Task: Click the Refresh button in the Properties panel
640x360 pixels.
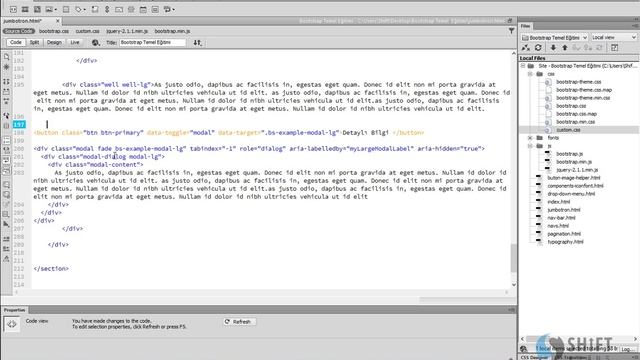Action: (x=239, y=322)
